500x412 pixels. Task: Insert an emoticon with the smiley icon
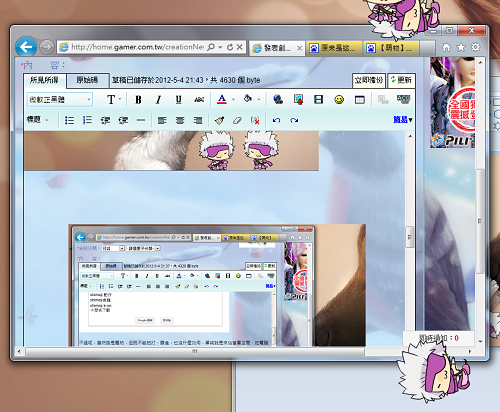(339, 99)
